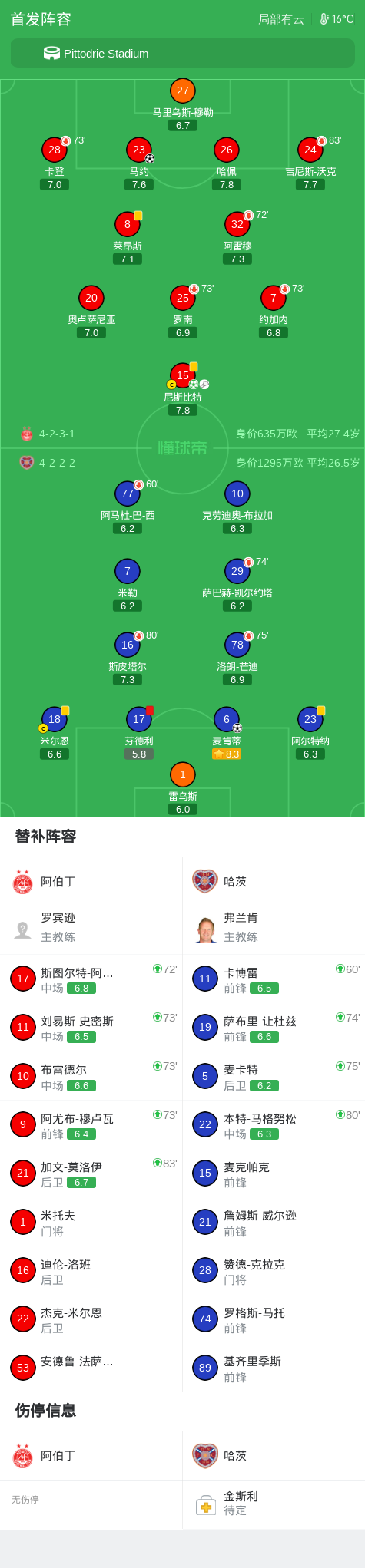
Task: Open coach 弗兰肯 photo thumbnail
Action: tap(205, 929)
